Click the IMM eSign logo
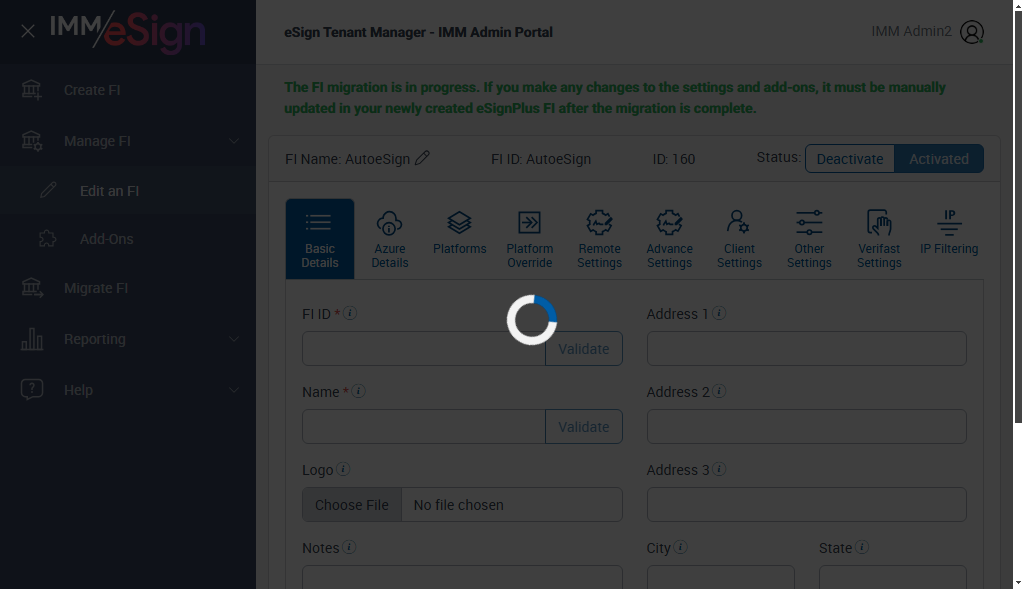Screen dimensions: 1024x589 tap(128, 31)
